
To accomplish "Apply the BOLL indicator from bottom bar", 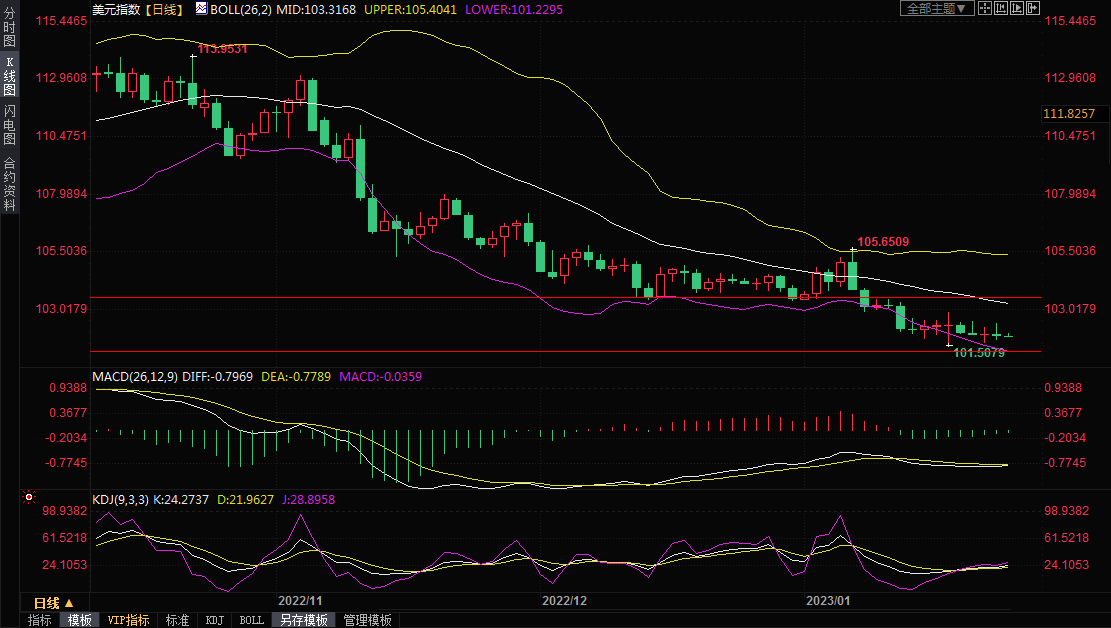I will (x=252, y=620).
